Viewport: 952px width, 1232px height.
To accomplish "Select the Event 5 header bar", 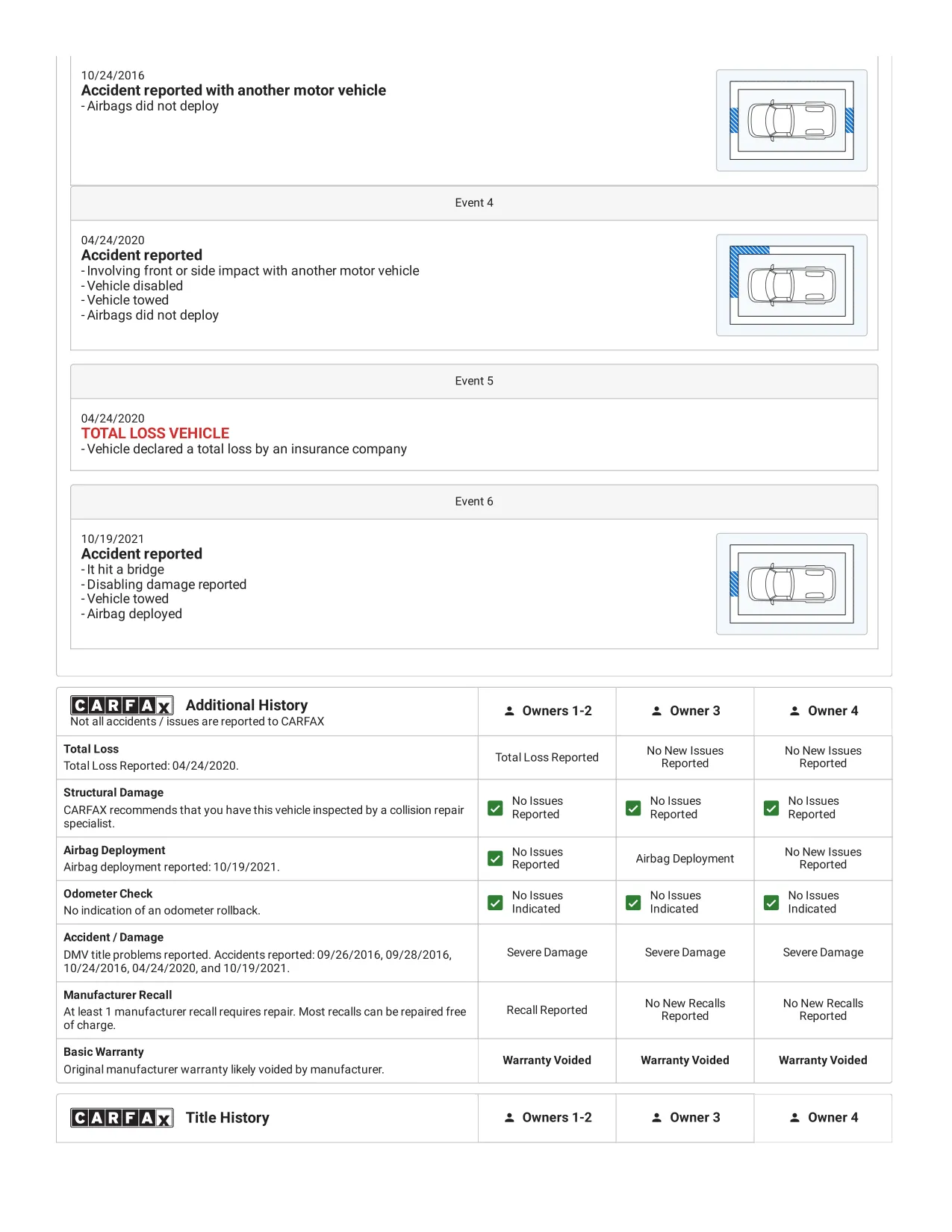I will pos(474,381).
